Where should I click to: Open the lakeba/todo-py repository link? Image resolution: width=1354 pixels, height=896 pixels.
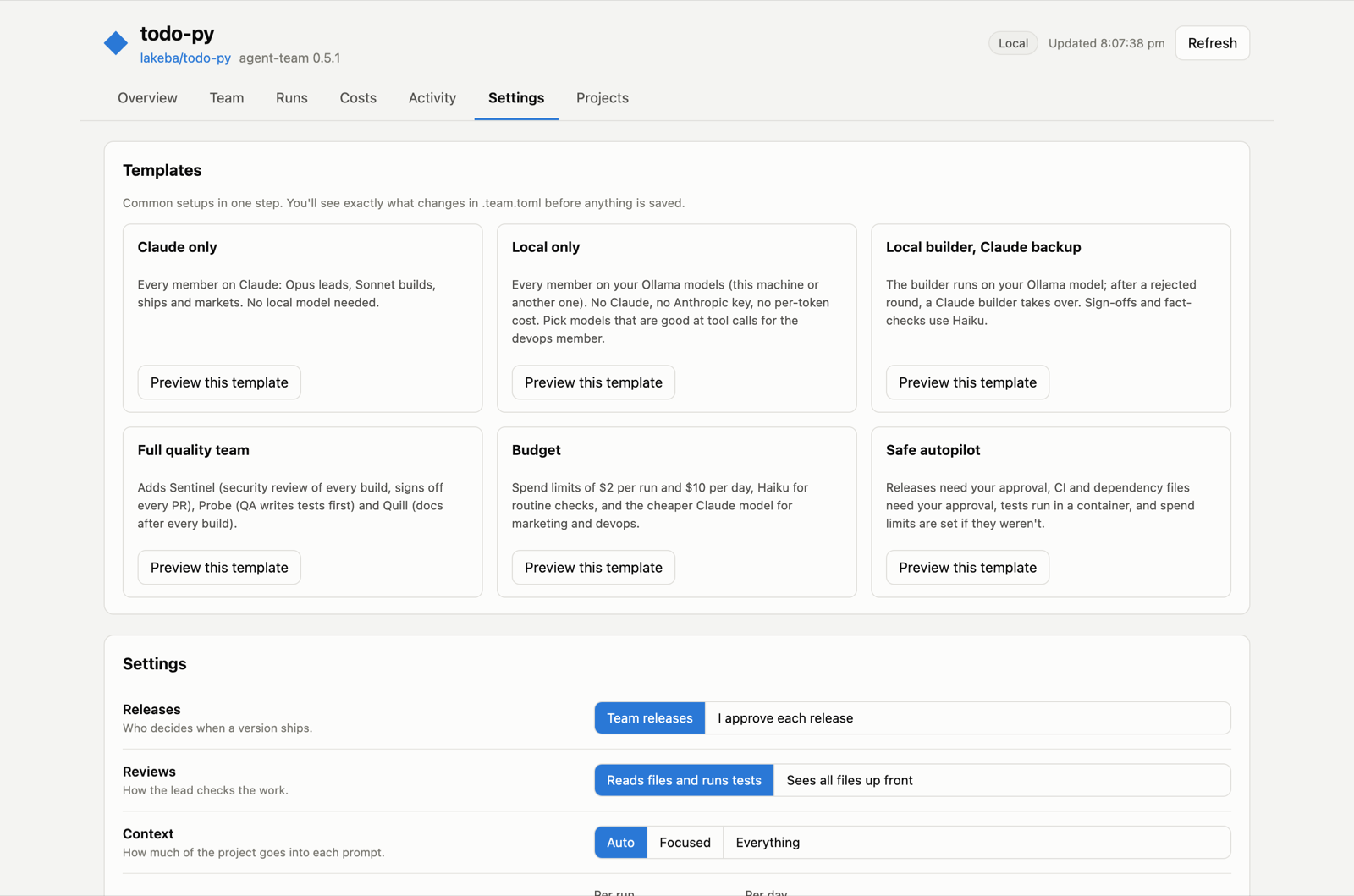click(185, 58)
